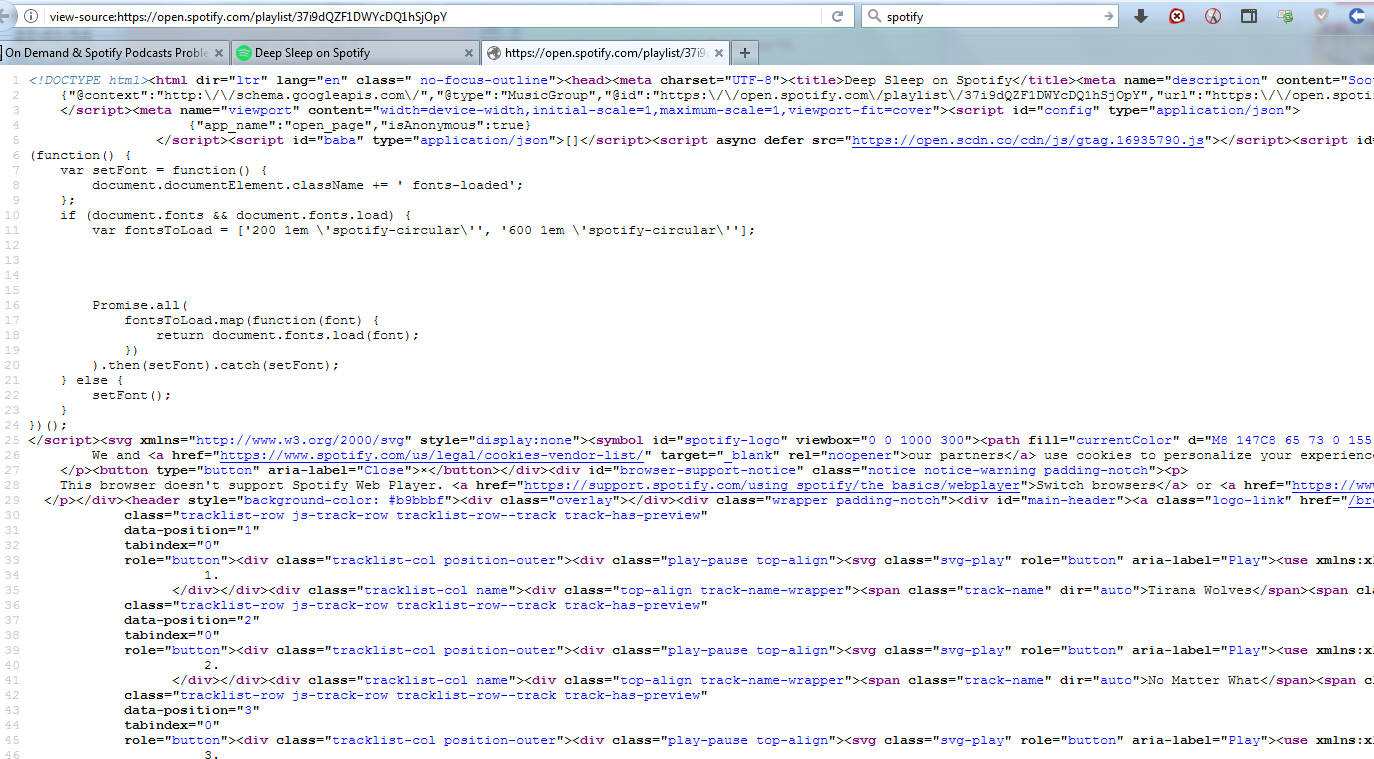Click the blue circle left-arrow icon
Screen dimensions: 1374x759
coord(1357,16)
